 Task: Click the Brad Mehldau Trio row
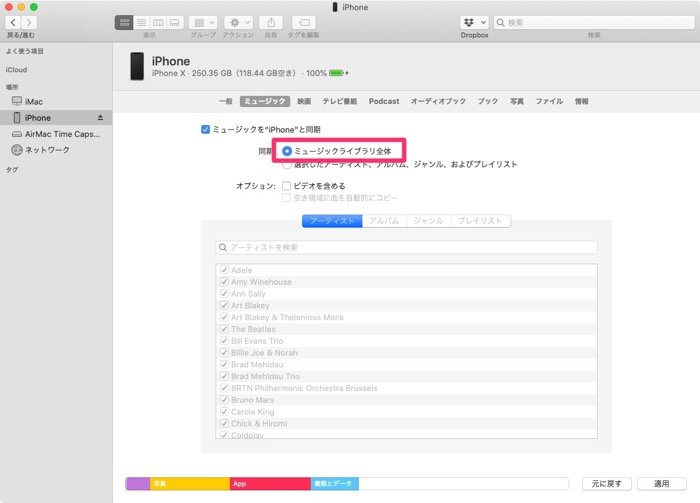pos(406,376)
